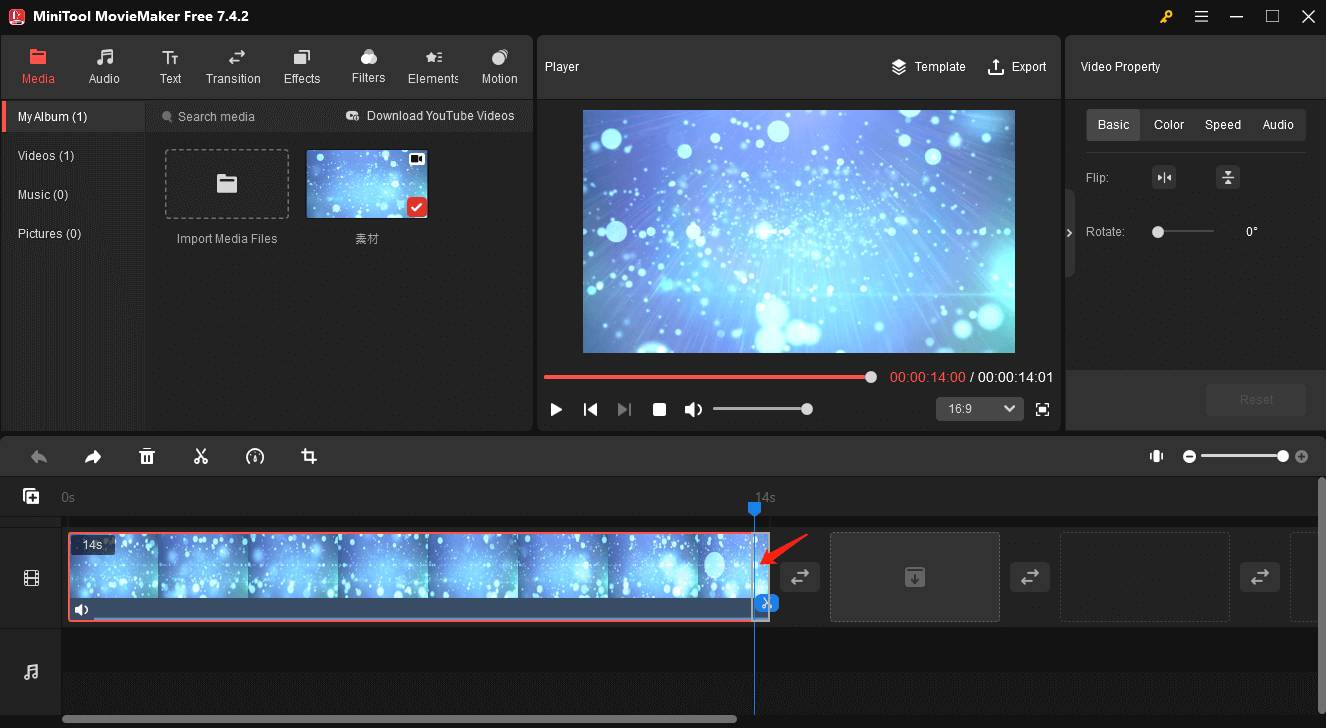Screen dimensions: 1326x728
Task: Mute the player volume
Action: [693, 409]
